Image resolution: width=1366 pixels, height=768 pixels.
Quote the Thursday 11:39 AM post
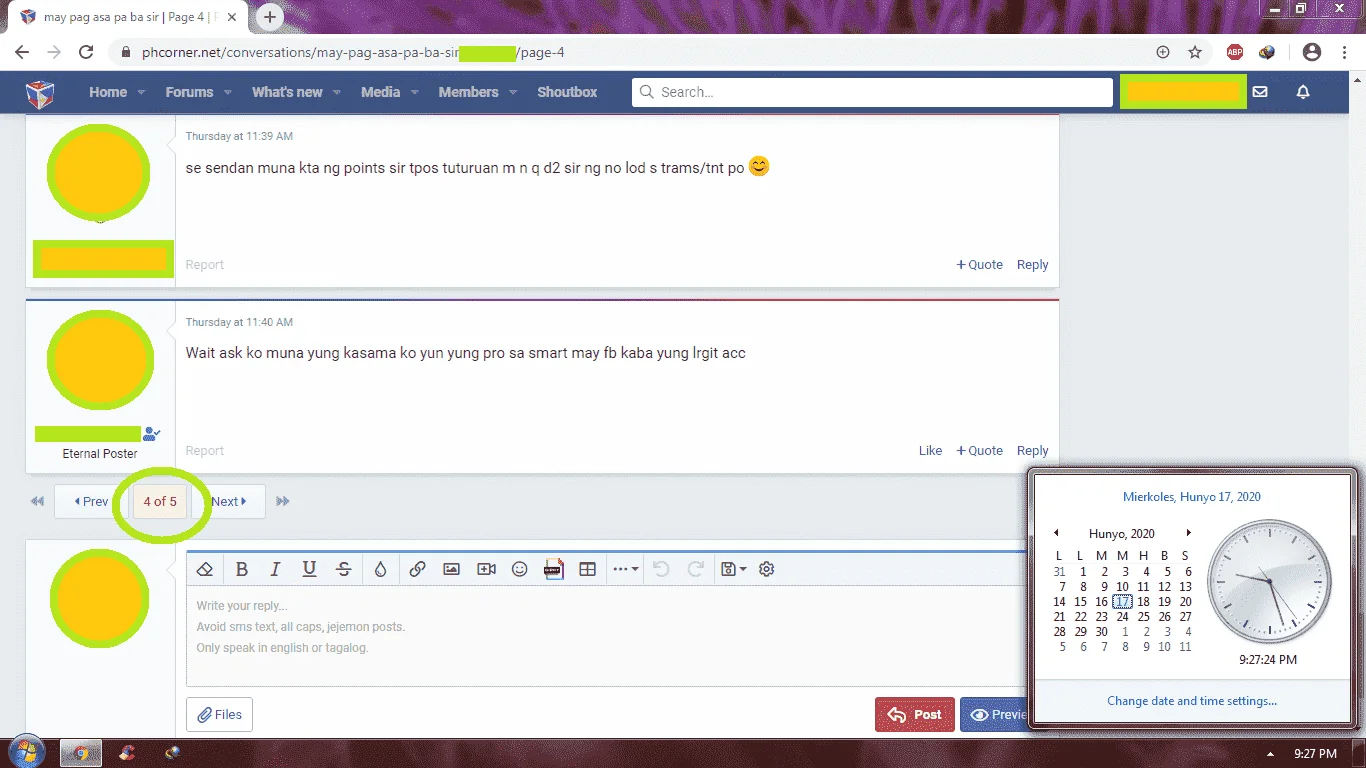click(x=979, y=265)
